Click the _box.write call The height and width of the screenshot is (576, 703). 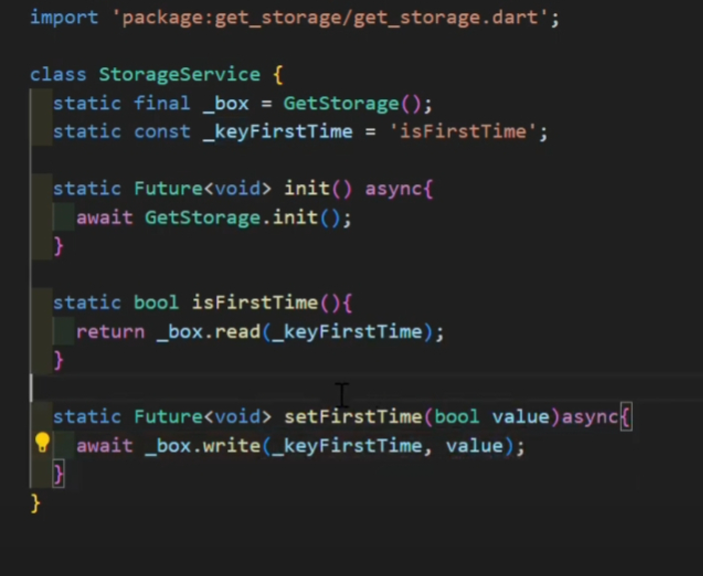pos(203,446)
